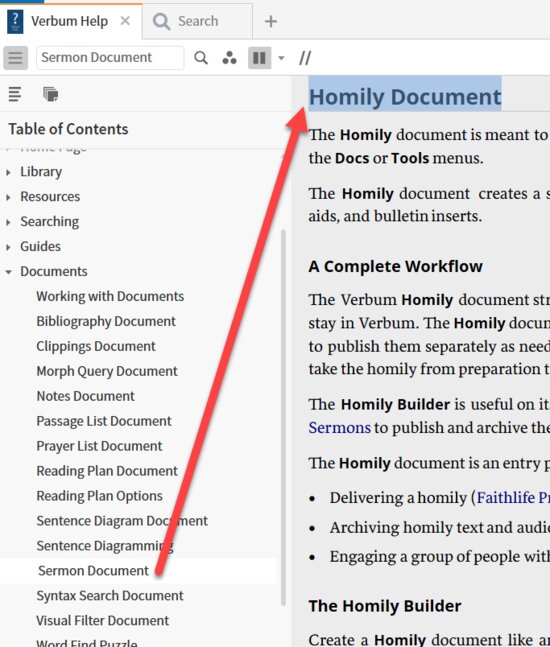Image resolution: width=550 pixels, height=647 pixels.
Task: Click the Sermon Document reference box
Action: pyautogui.click(x=110, y=57)
